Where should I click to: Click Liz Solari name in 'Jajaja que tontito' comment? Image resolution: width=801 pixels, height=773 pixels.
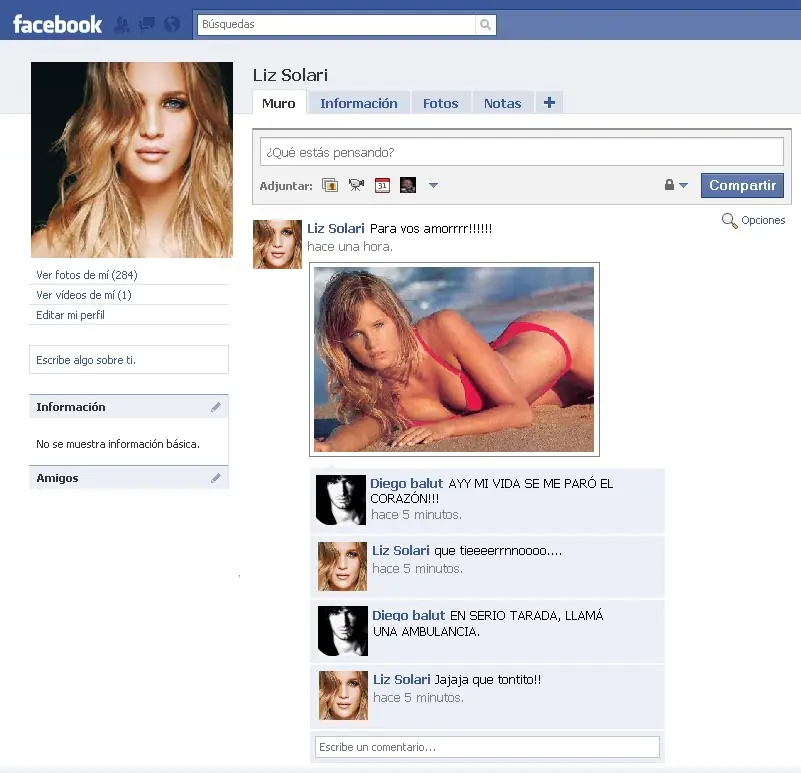click(402, 680)
